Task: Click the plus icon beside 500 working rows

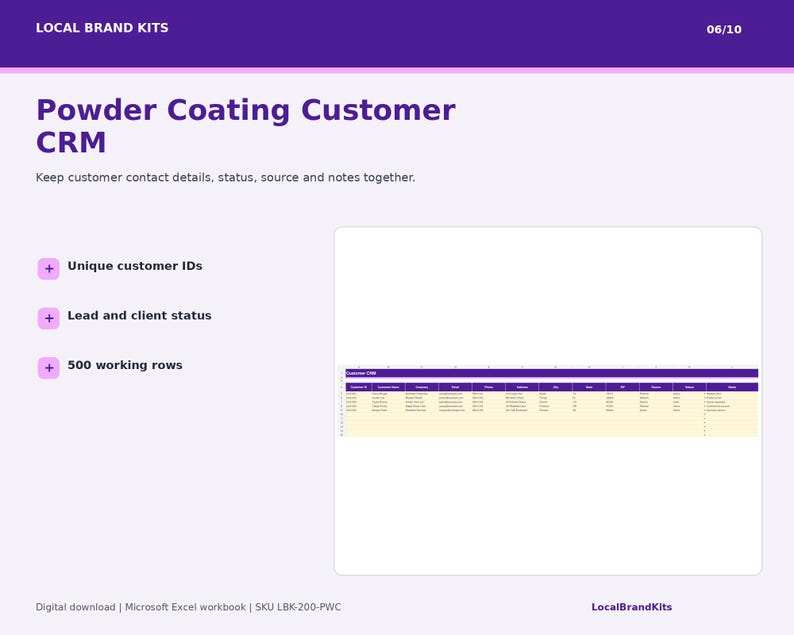Action: tap(49, 368)
